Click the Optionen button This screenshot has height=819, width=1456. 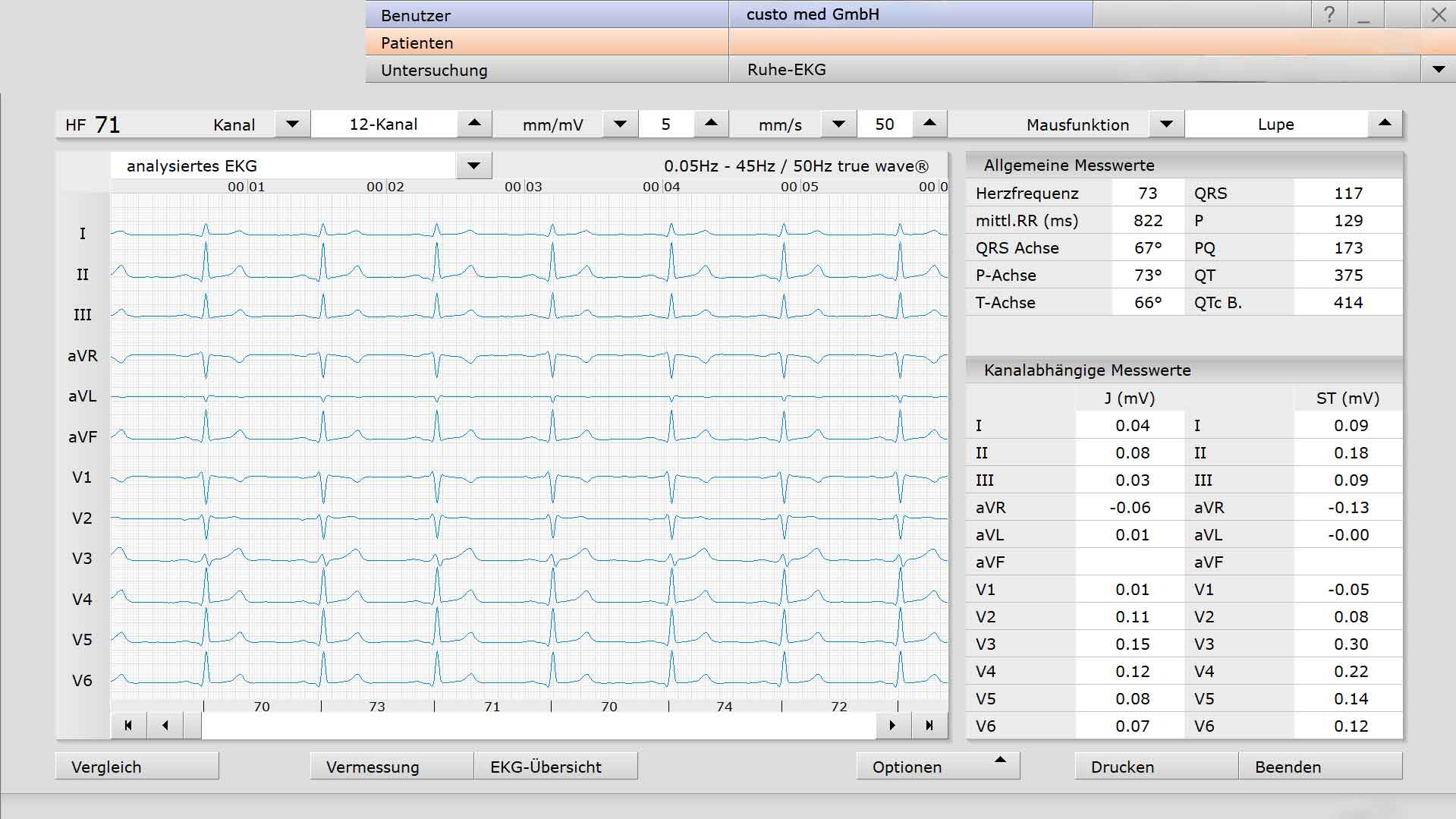pyautogui.click(x=938, y=766)
